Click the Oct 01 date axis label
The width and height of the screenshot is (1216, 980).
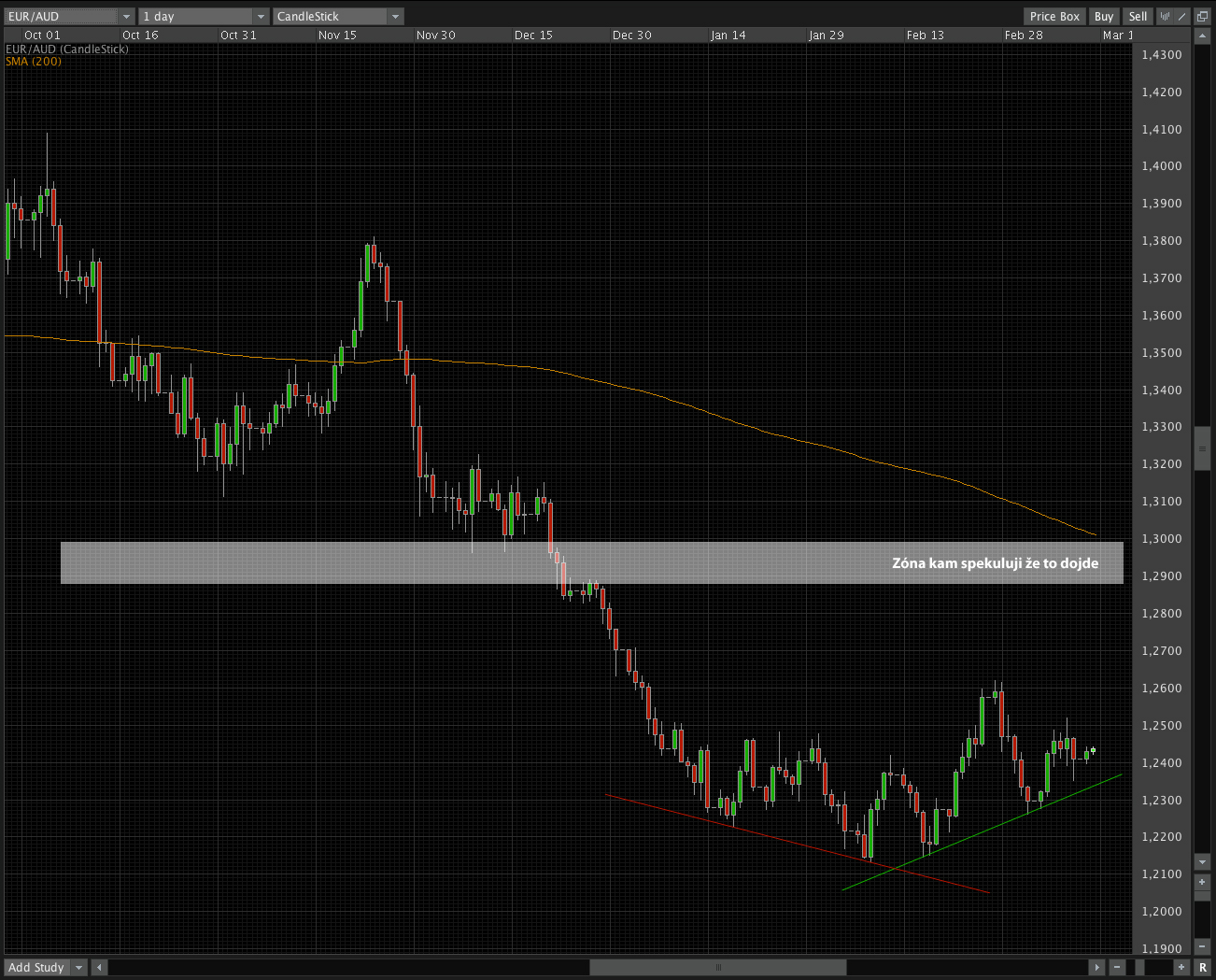42,36
